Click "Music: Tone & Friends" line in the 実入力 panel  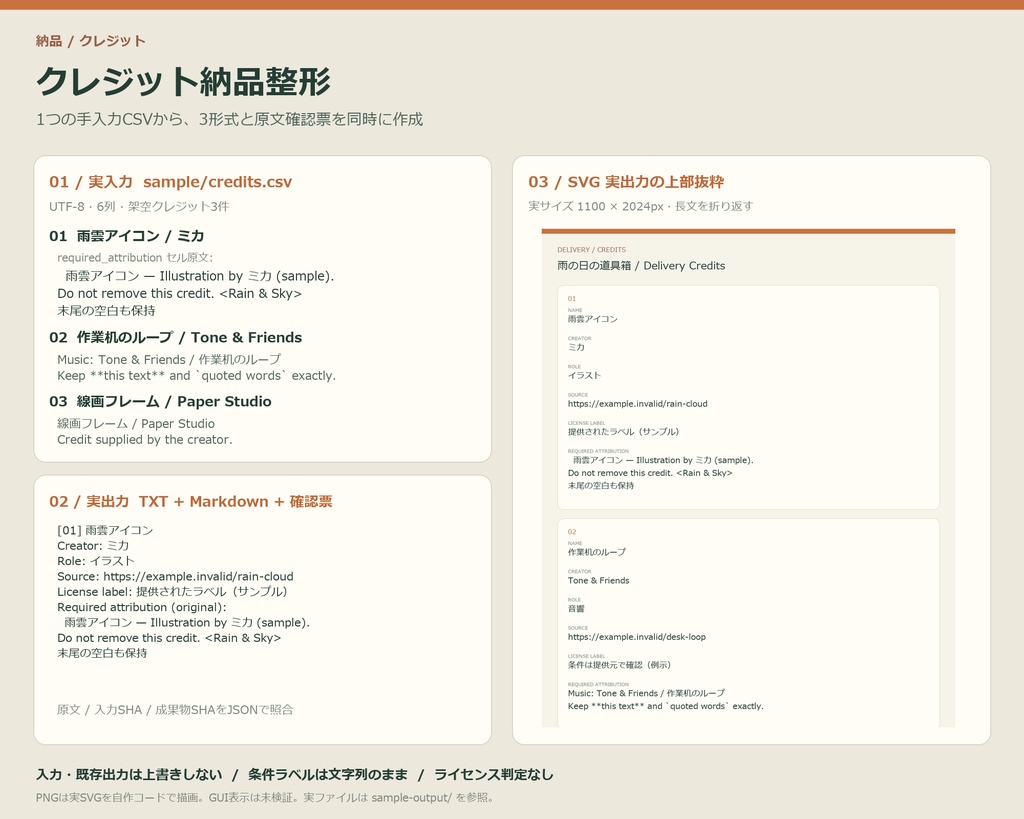pyautogui.click(x=169, y=359)
